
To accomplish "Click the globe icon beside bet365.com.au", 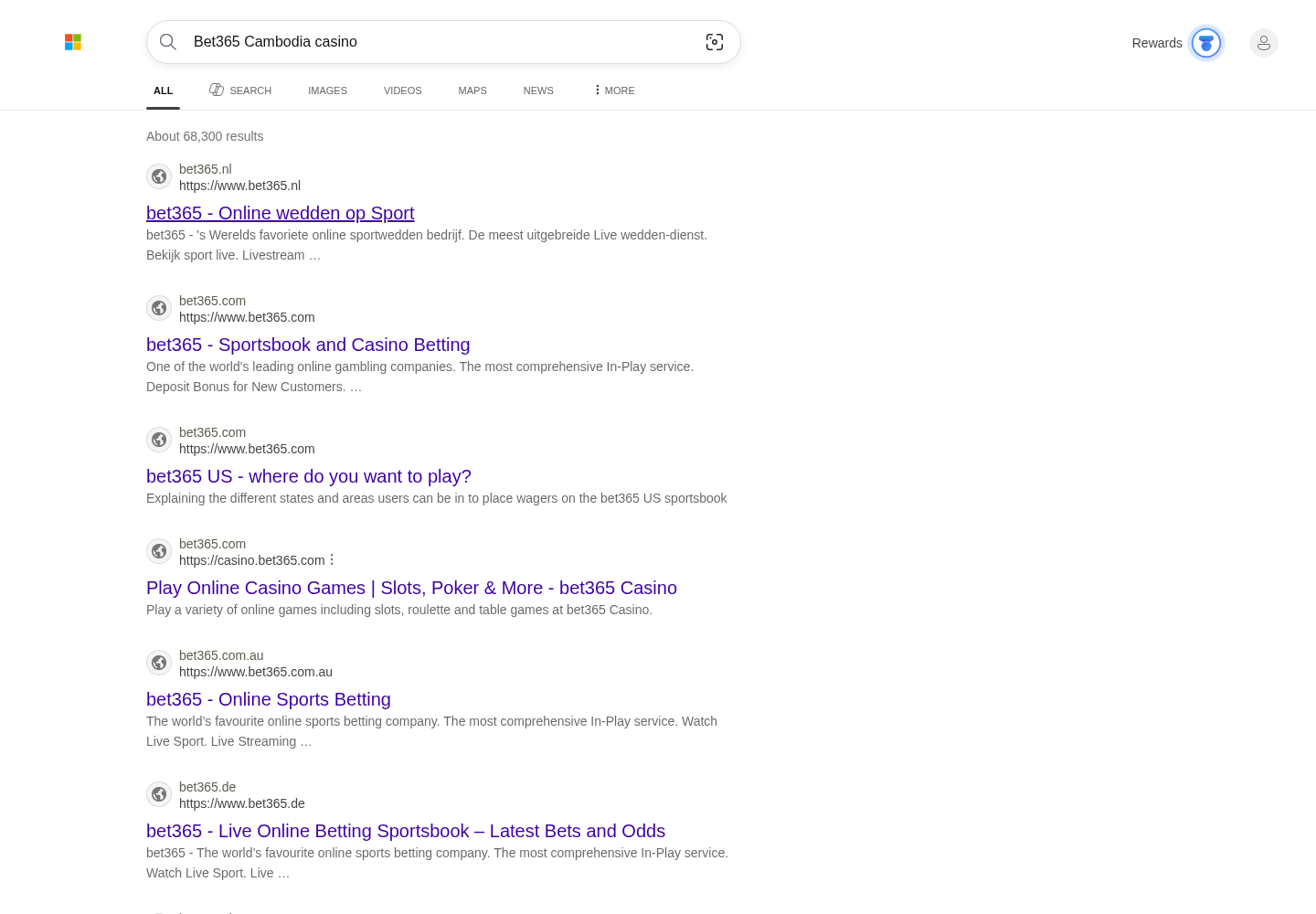I will click(x=159, y=663).
